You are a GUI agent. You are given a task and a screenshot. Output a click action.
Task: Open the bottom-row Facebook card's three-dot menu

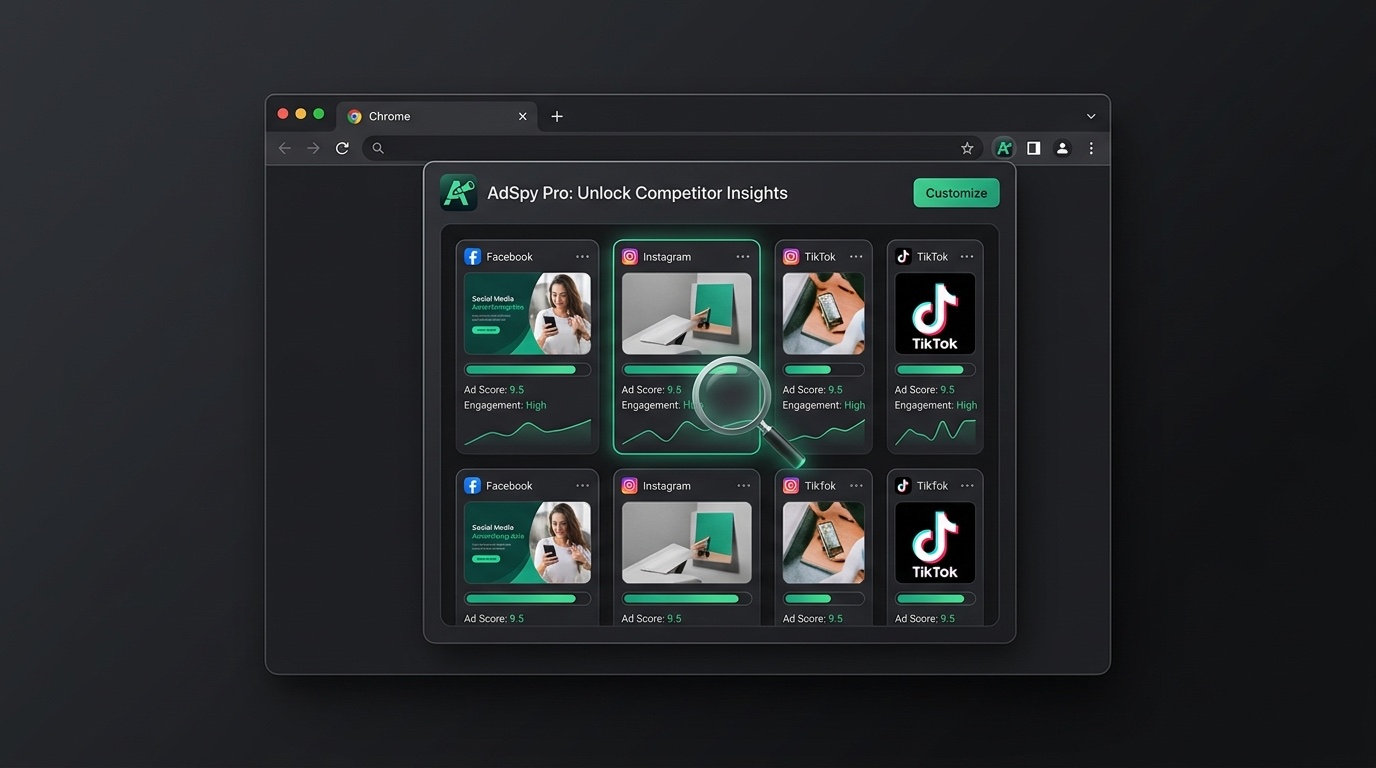point(582,486)
